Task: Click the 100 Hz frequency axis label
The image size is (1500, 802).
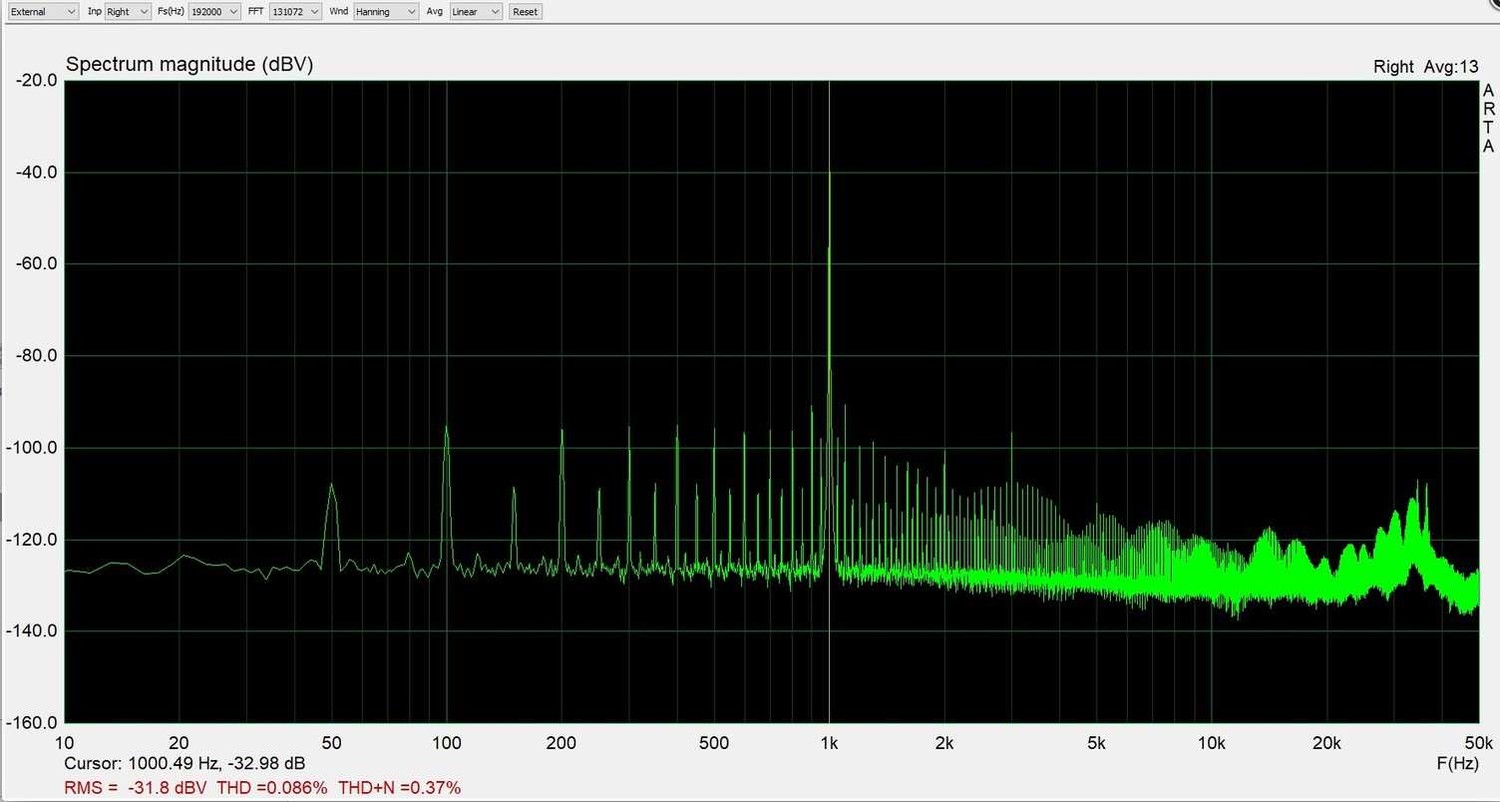Action: (x=447, y=743)
